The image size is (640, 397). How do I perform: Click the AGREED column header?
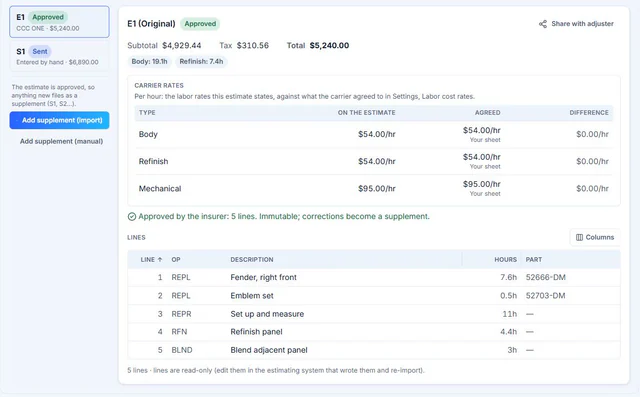(487, 113)
